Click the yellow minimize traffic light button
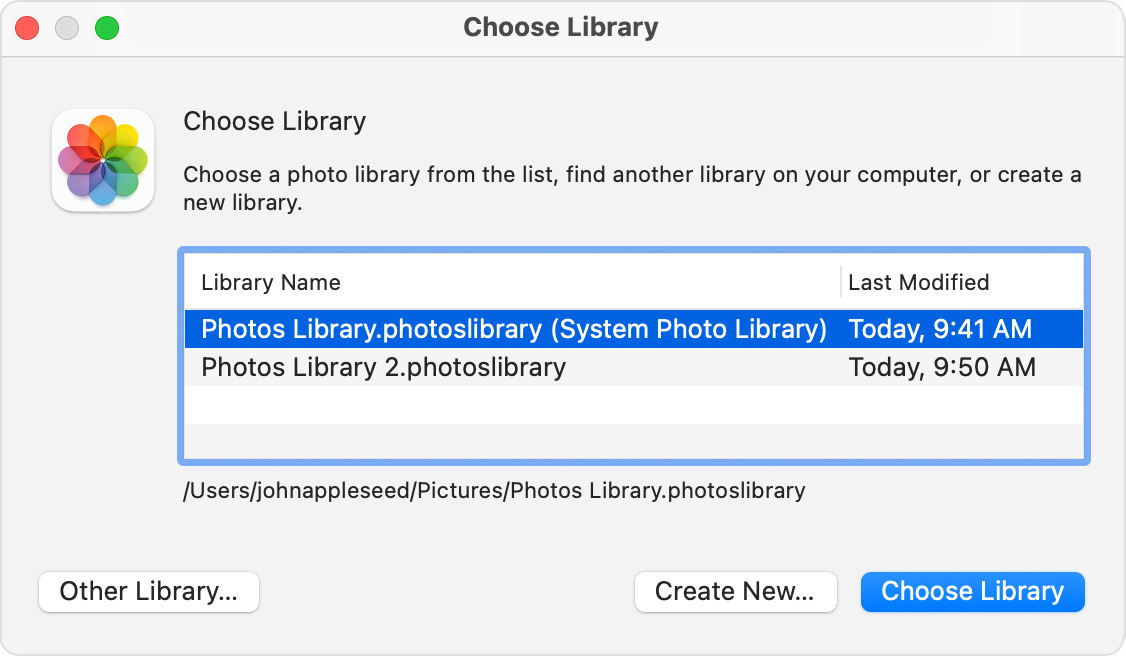 click(x=66, y=28)
